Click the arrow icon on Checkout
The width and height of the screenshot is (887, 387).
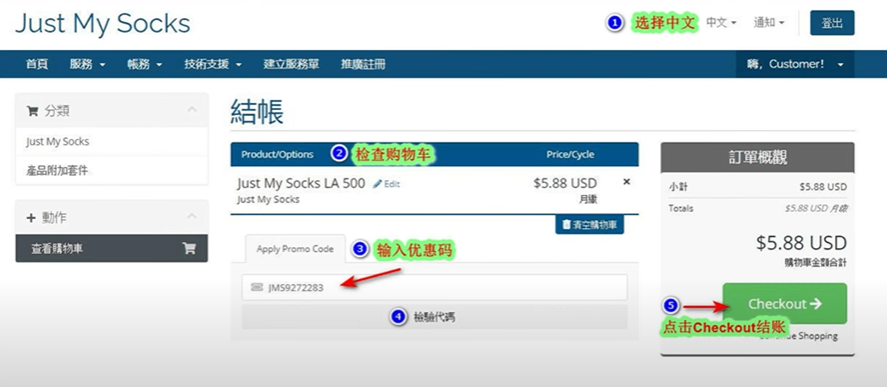[x=815, y=304]
